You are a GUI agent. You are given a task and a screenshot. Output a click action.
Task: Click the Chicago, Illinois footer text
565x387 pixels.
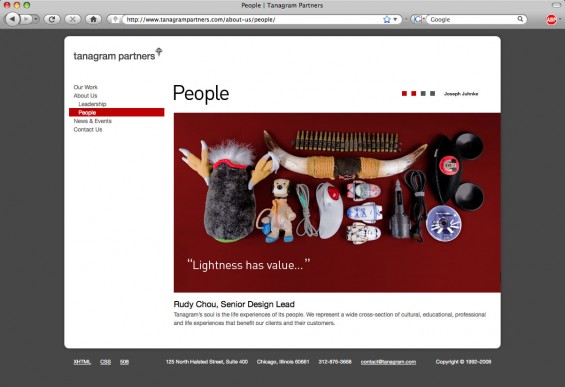click(283, 362)
